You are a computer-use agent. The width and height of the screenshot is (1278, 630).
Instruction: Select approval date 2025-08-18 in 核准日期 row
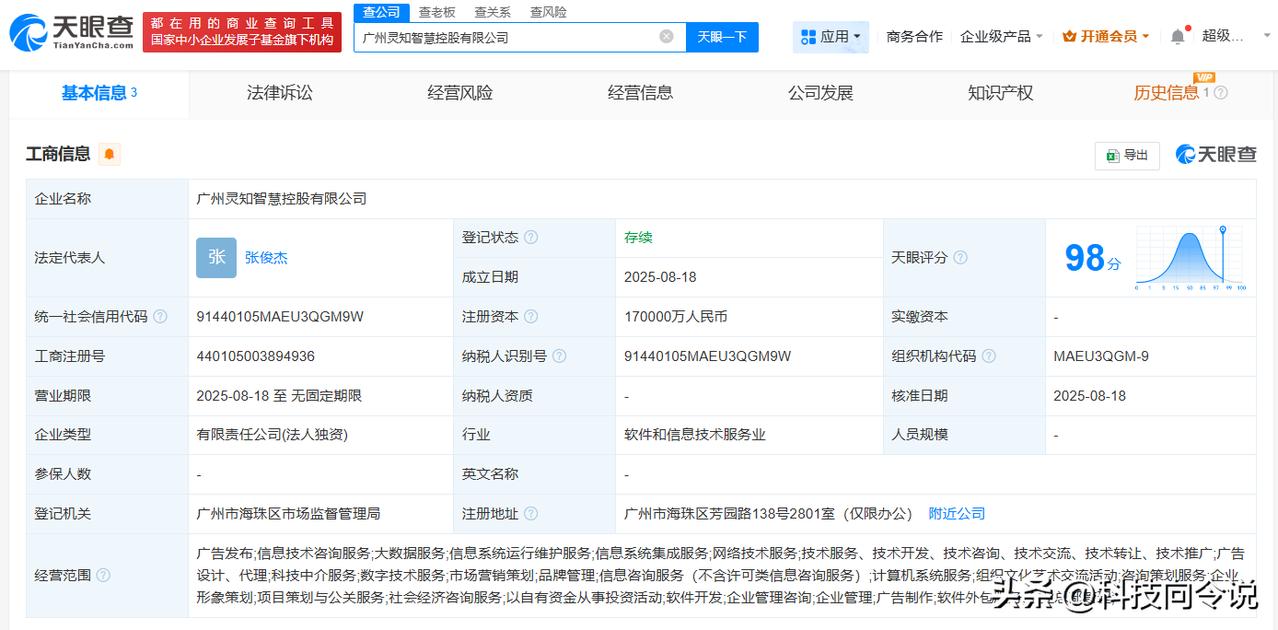coord(1090,396)
